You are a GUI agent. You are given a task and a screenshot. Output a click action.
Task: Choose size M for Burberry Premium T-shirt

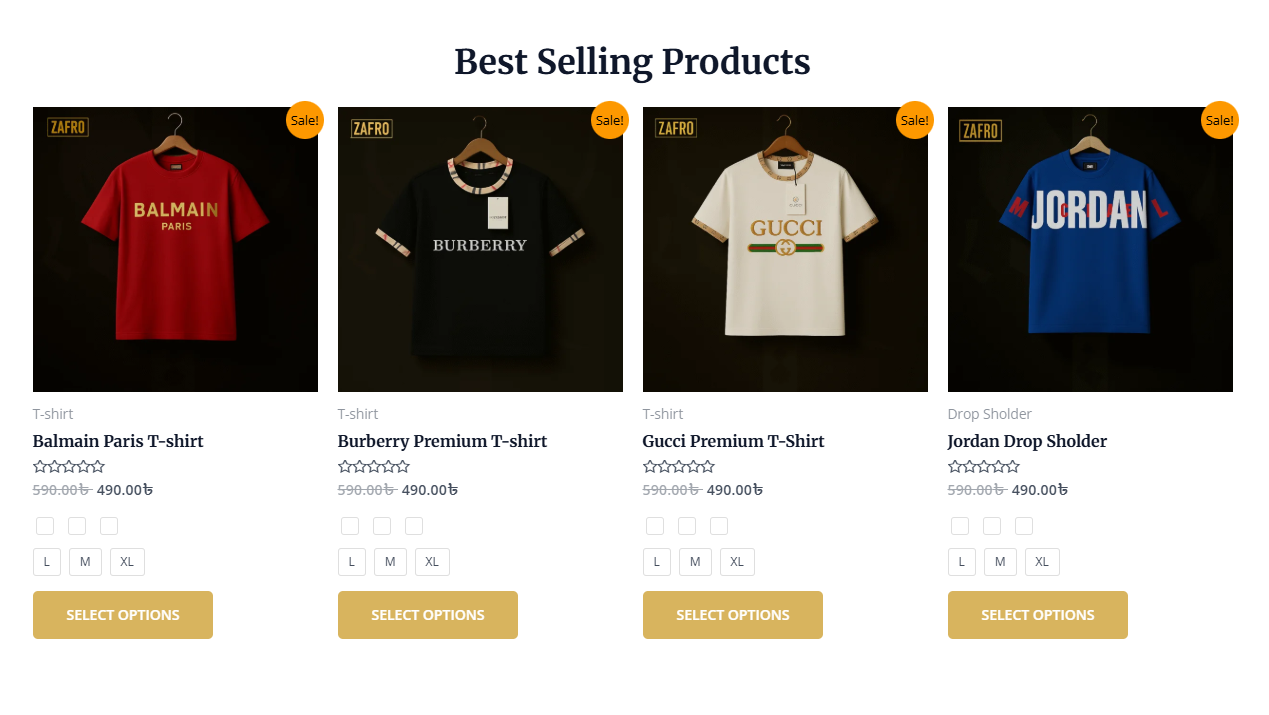(390, 562)
